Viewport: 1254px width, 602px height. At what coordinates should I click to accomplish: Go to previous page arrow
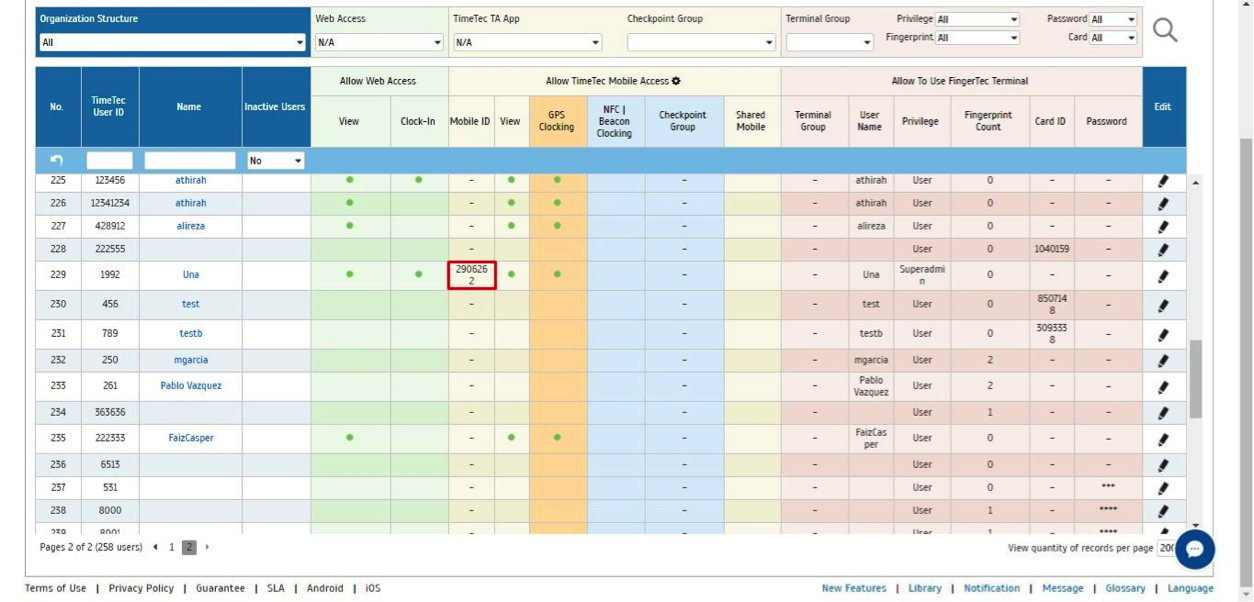tap(155, 547)
